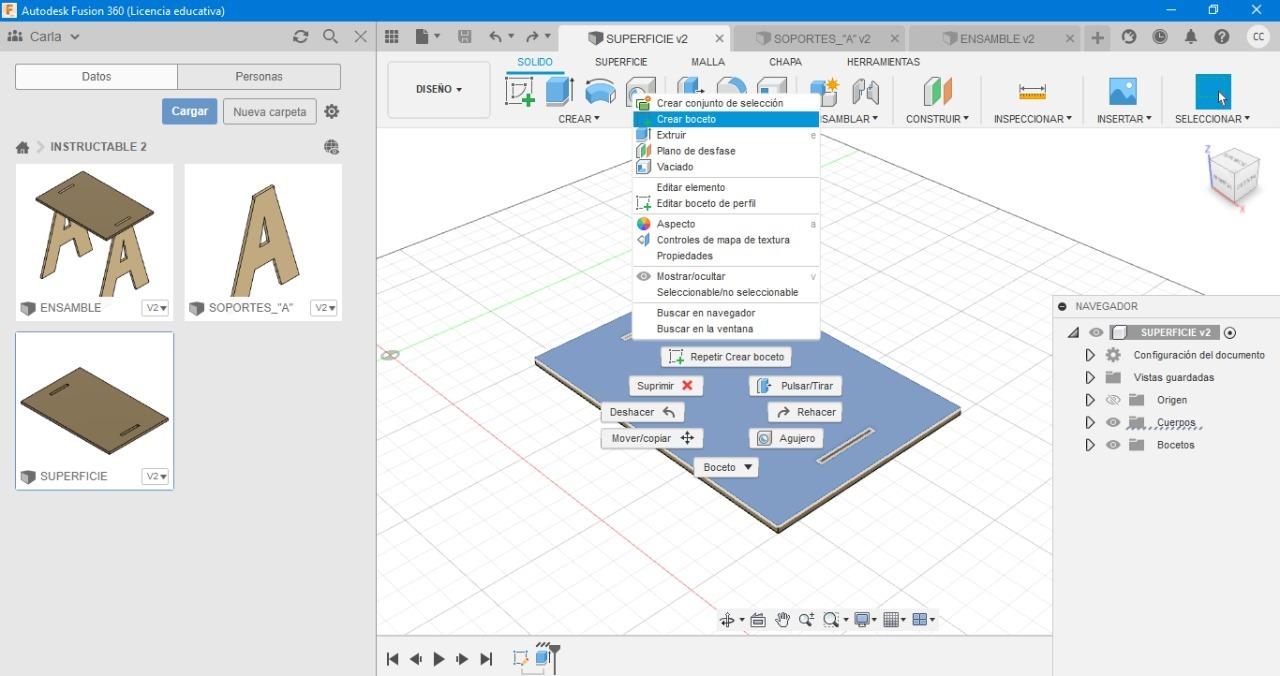Click the Save disk icon
Screen dimensions: 1280x676
(x=465, y=37)
